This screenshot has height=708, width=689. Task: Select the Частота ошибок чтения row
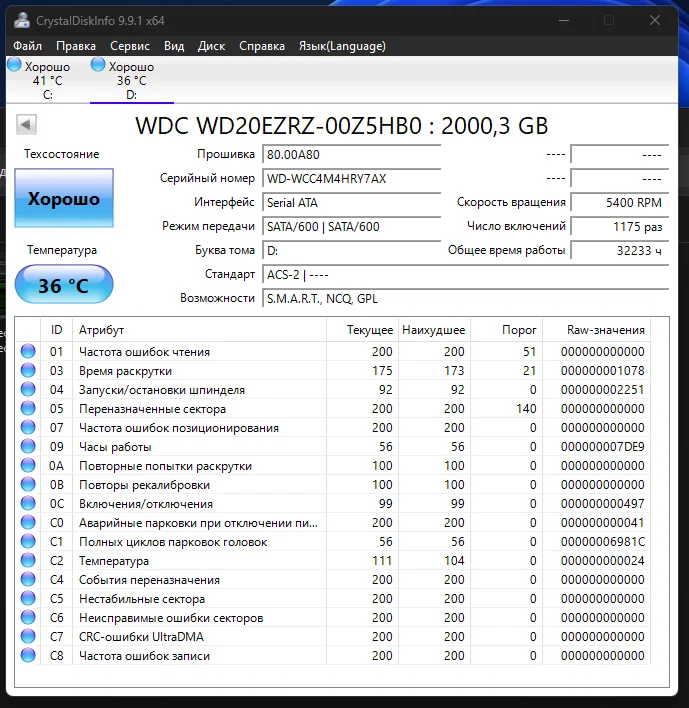(x=333, y=351)
